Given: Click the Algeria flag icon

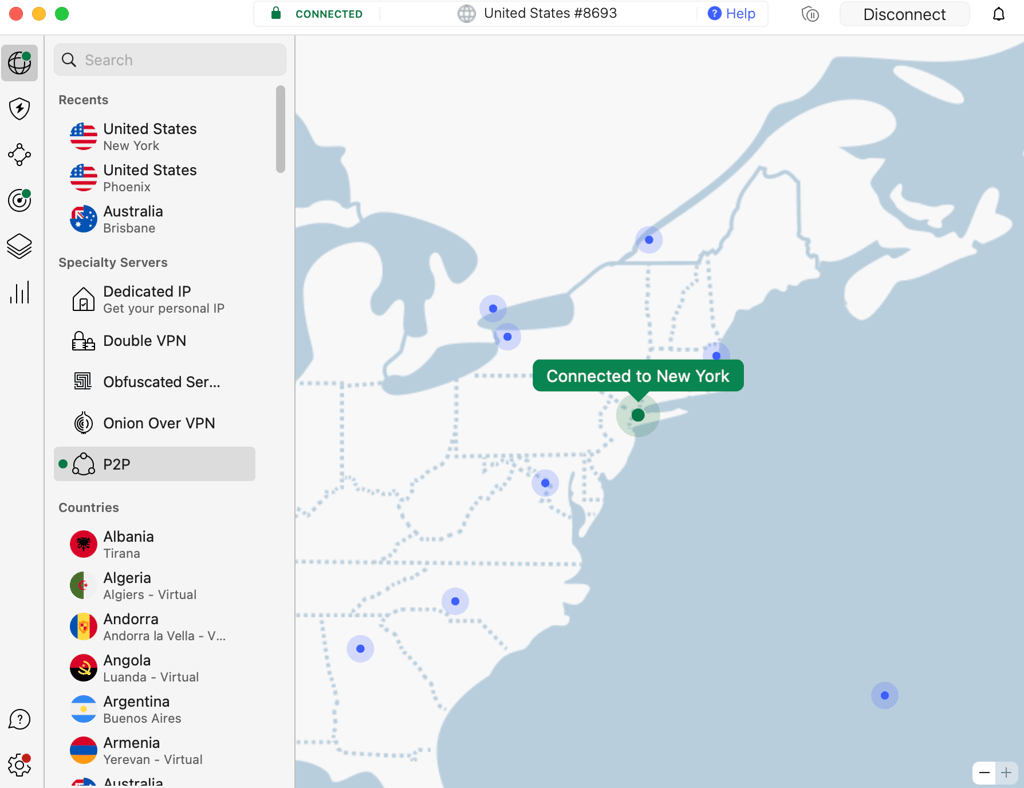Looking at the screenshot, I should (83, 585).
